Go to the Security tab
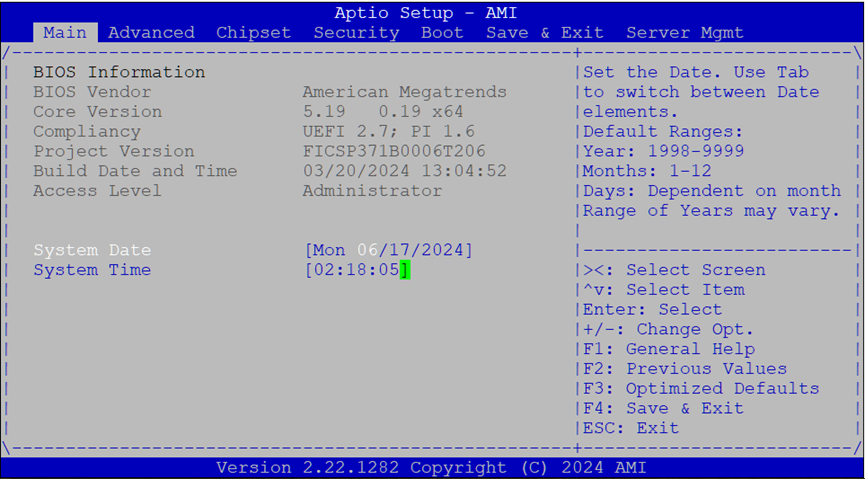865x479 pixels. tap(356, 33)
